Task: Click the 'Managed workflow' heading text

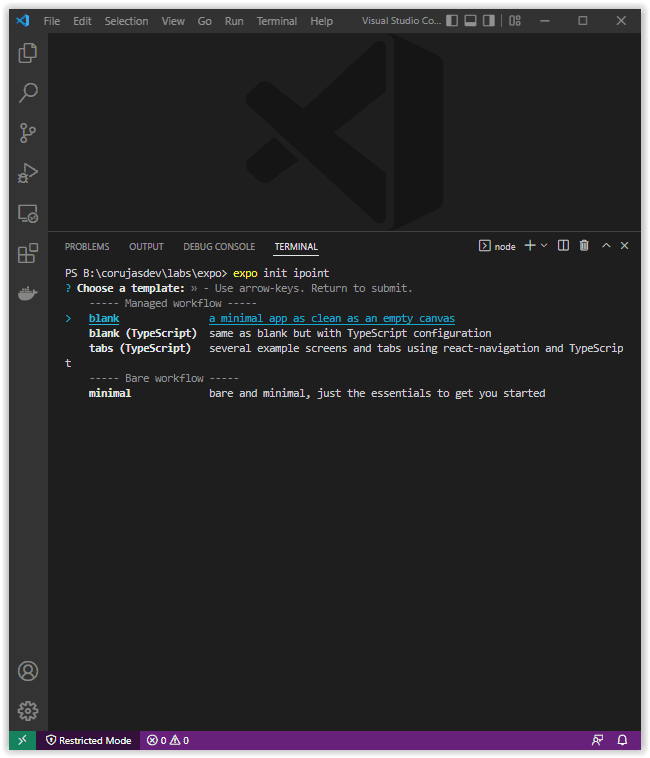Action: pyautogui.click(x=173, y=303)
